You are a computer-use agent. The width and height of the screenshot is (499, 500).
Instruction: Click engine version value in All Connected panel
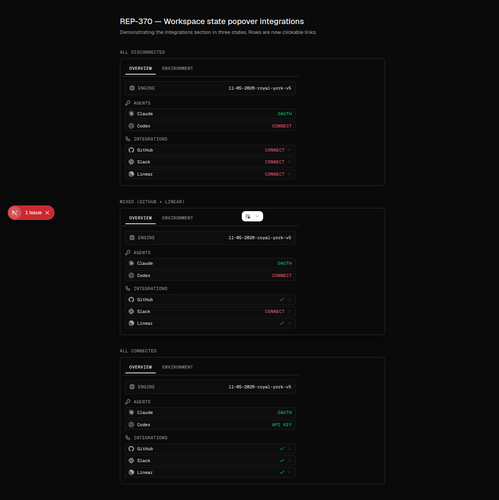pyautogui.click(x=260, y=387)
